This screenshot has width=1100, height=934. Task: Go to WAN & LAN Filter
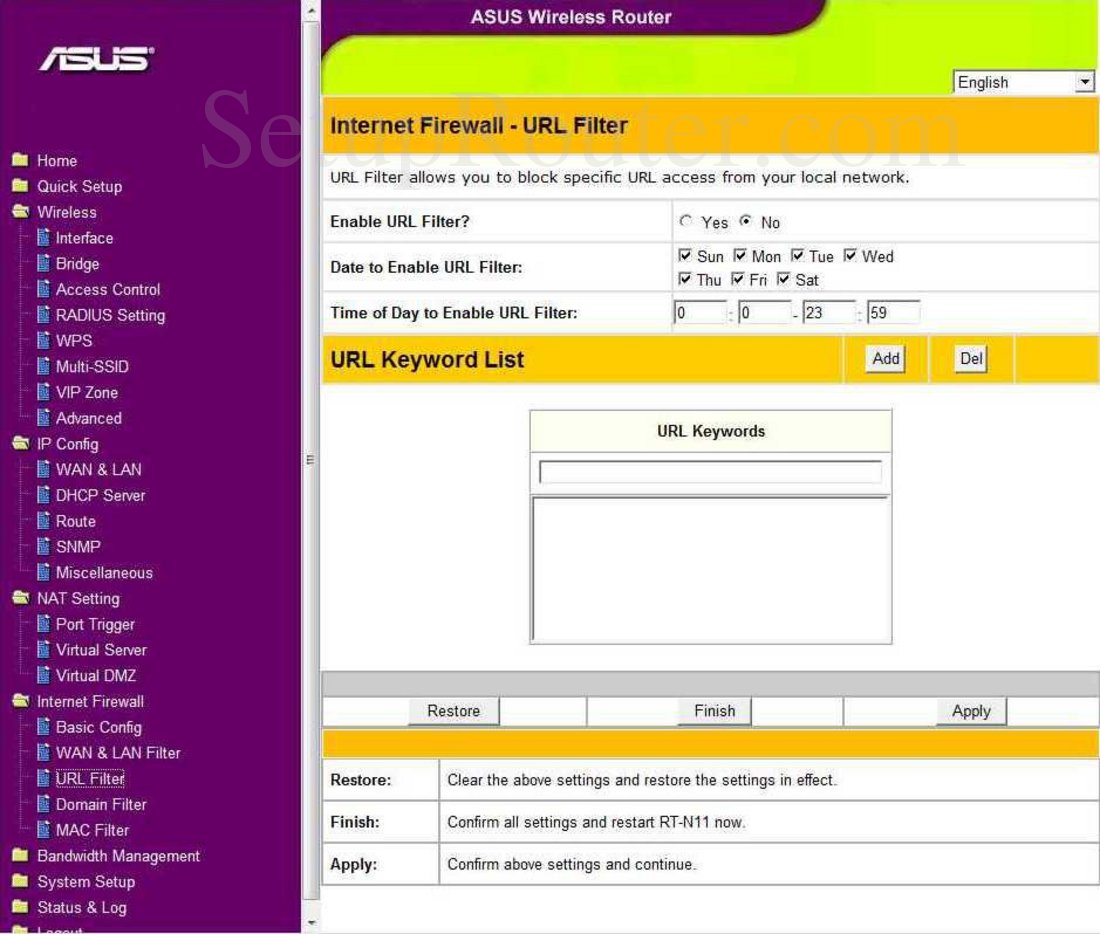(118, 753)
